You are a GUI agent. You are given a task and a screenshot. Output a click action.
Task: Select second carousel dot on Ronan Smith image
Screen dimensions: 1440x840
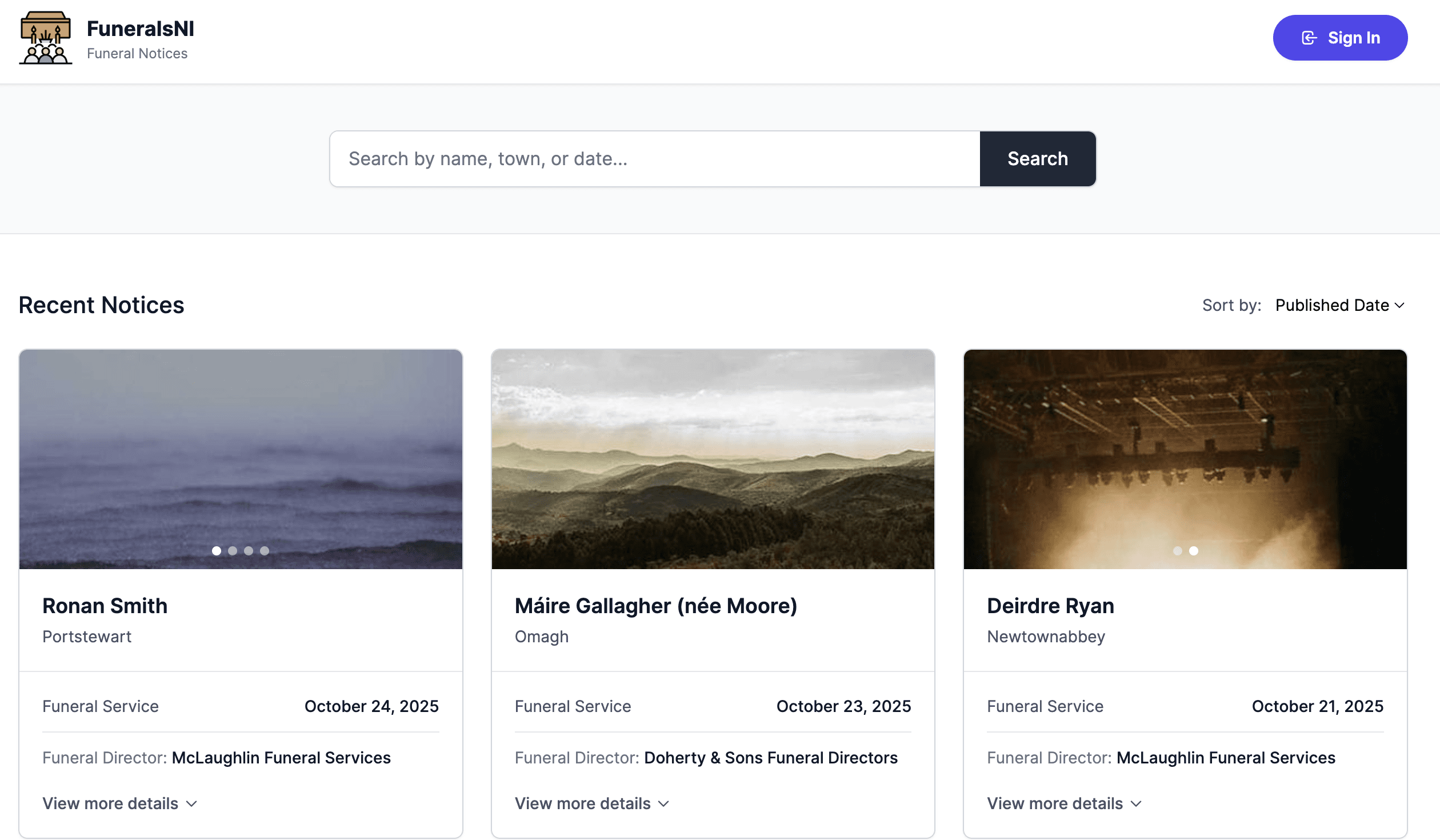[233, 551]
